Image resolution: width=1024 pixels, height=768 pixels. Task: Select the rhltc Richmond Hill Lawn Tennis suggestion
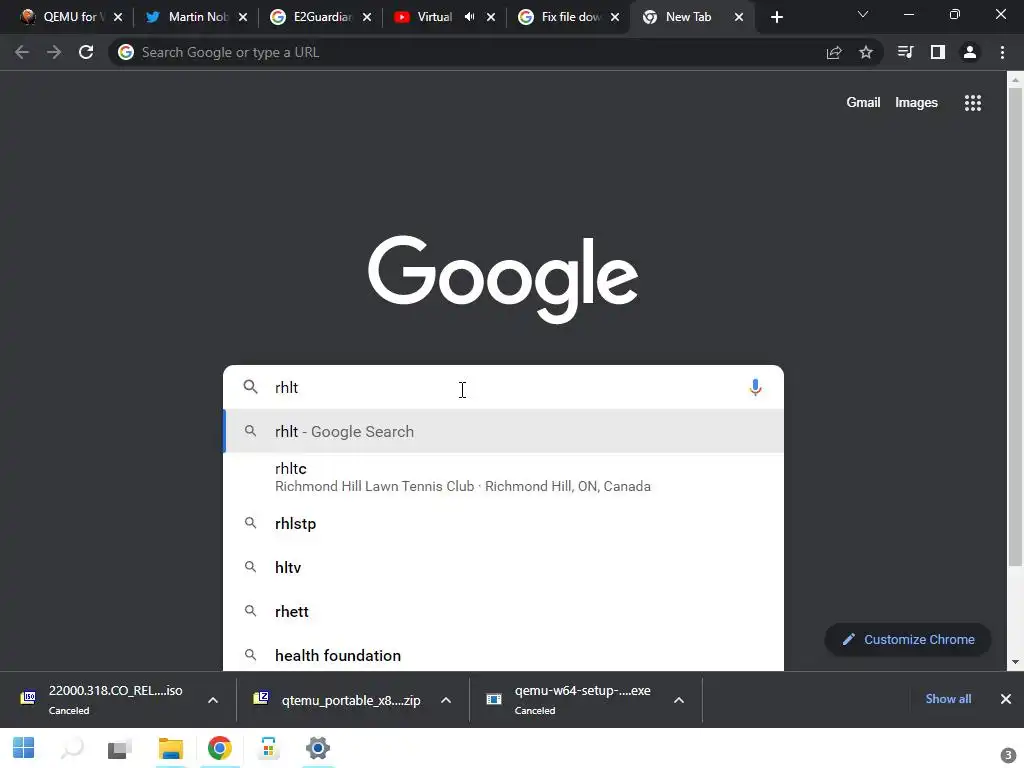click(x=503, y=477)
